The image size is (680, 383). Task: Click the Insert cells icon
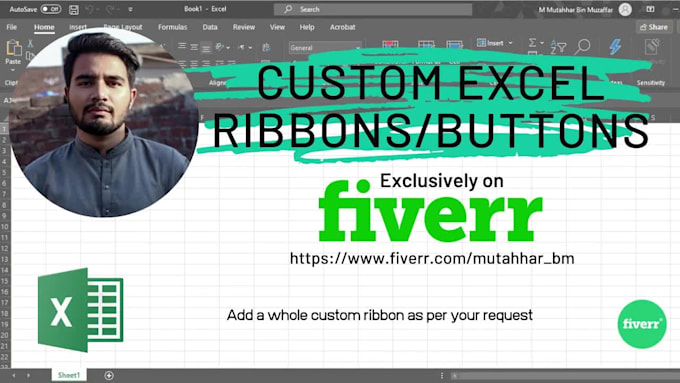tap(481, 43)
